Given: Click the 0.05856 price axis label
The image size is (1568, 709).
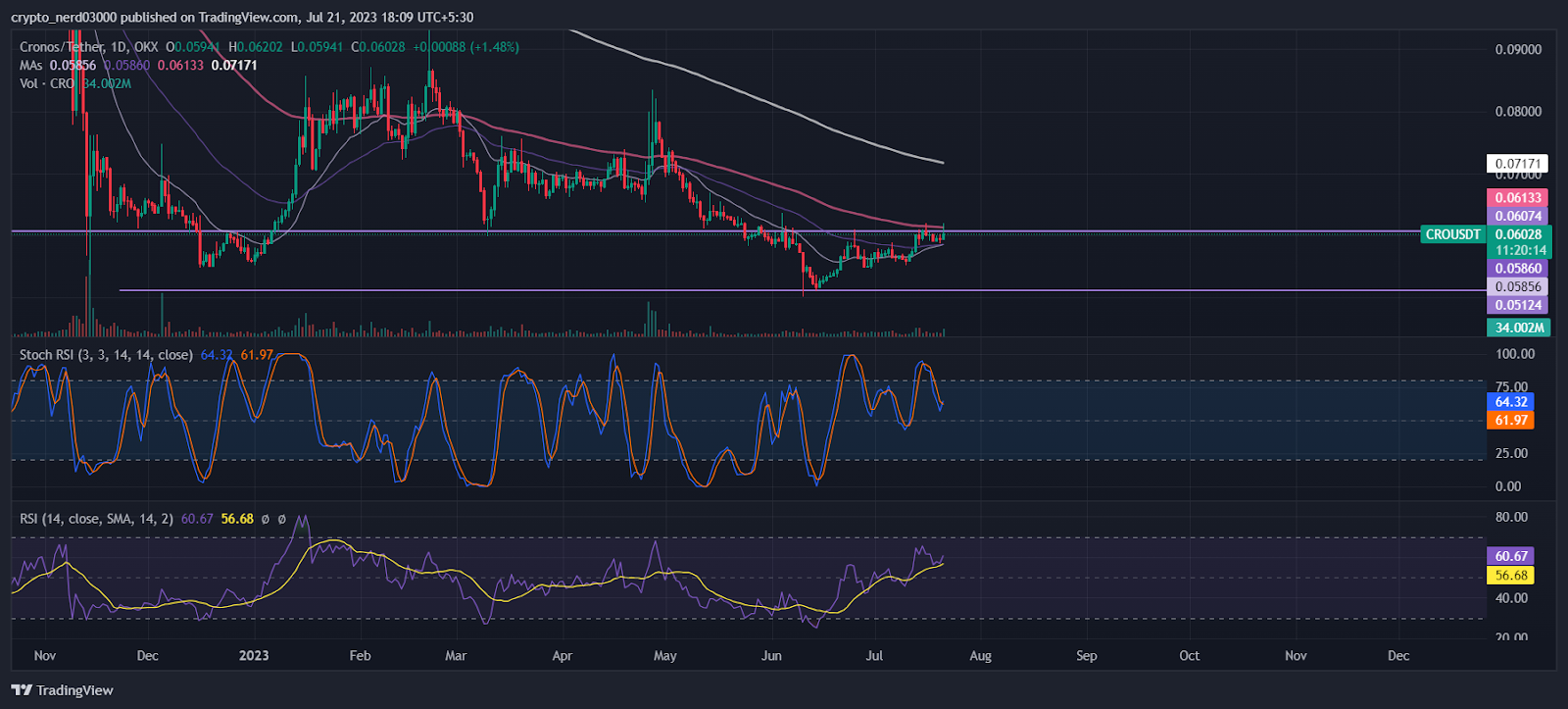Looking at the screenshot, I should pyautogui.click(x=1518, y=286).
